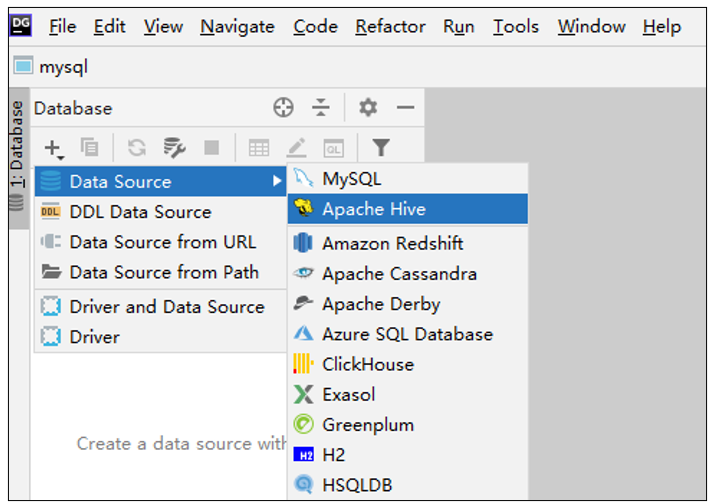Click the mysql project breadcrumb
Image resolution: width=709 pixels, height=502 pixels.
(x=62, y=68)
